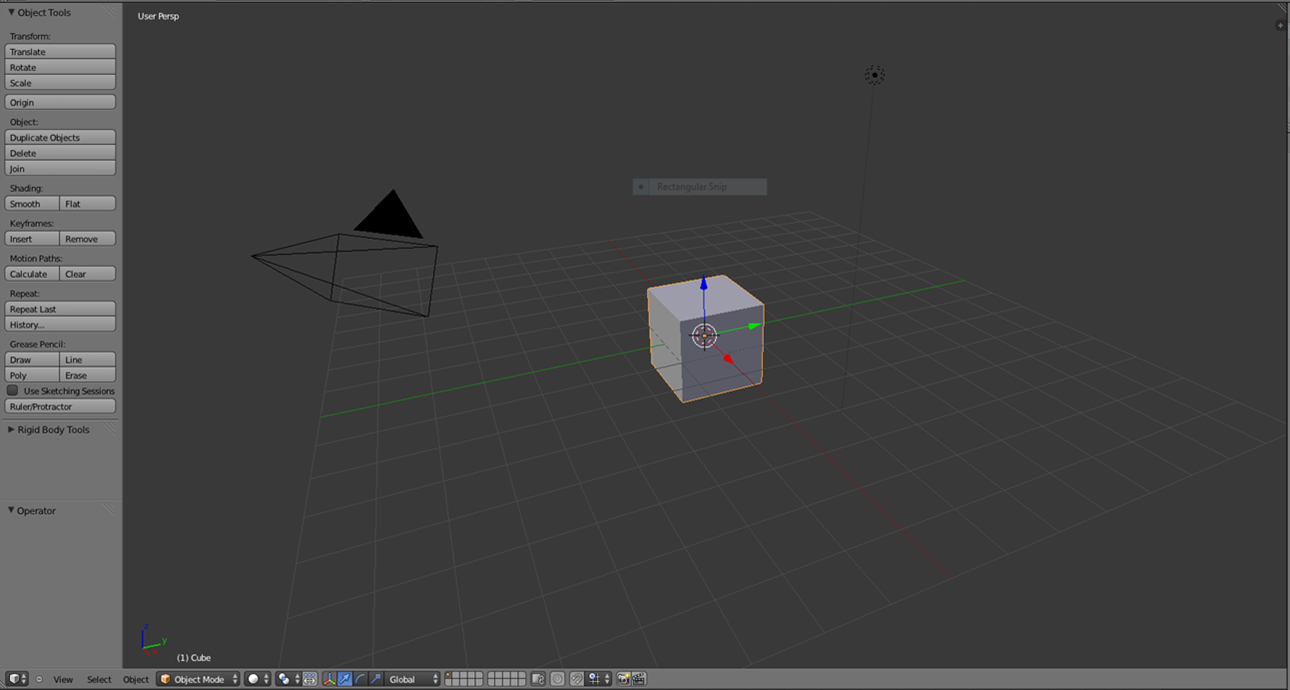Click the OpenGL render animation clapper icon
Image resolution: width=1290 pixels, height=690 pixels.
click(x=638, y=679)
